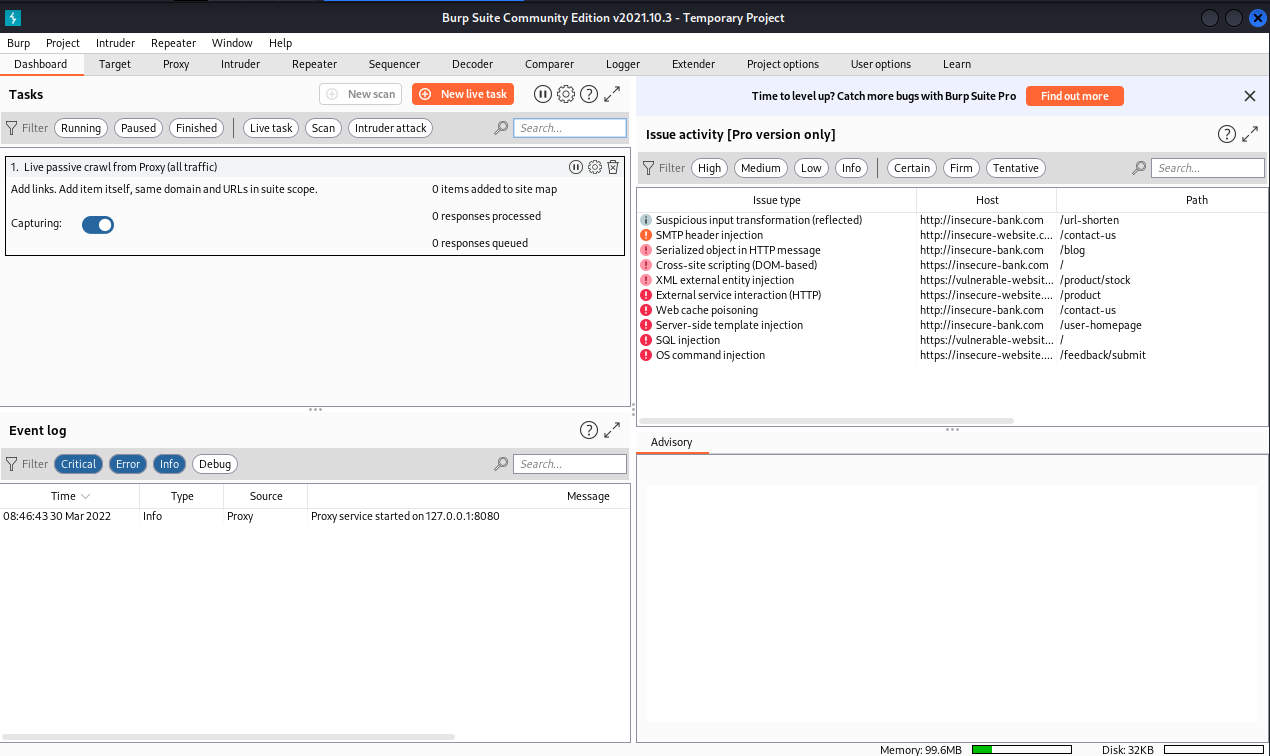The height and width of the screenshot is (756, 1270).
Task: Open the Repeater tab
Action: point(314,64)
